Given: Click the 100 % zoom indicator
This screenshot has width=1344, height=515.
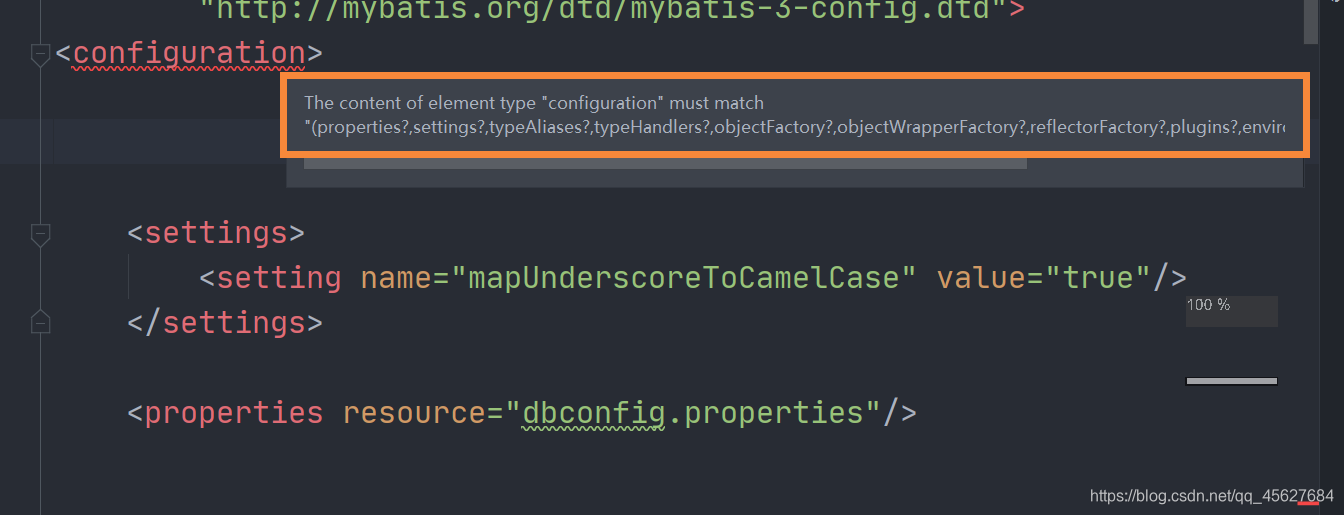Looking at the screenshot, I should coord(1231,310).
